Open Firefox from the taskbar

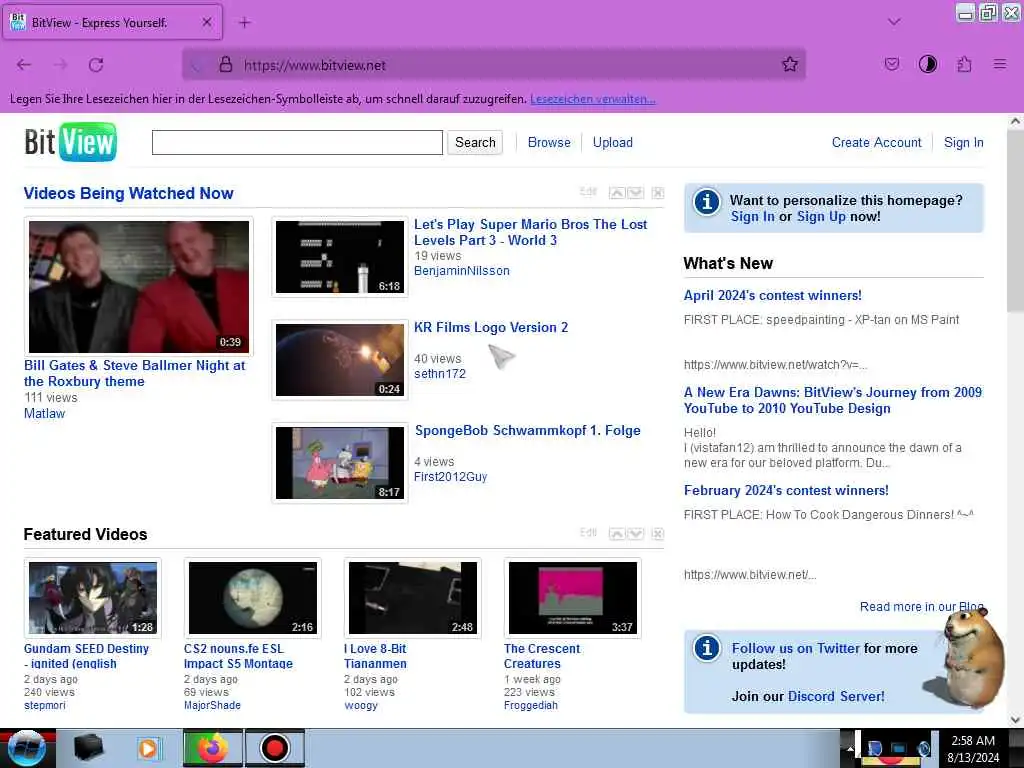[213, 748]
